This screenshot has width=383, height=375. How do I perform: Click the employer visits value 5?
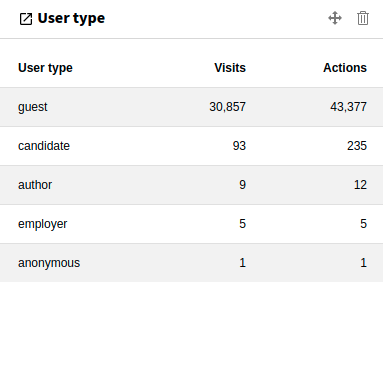[243, 224]
